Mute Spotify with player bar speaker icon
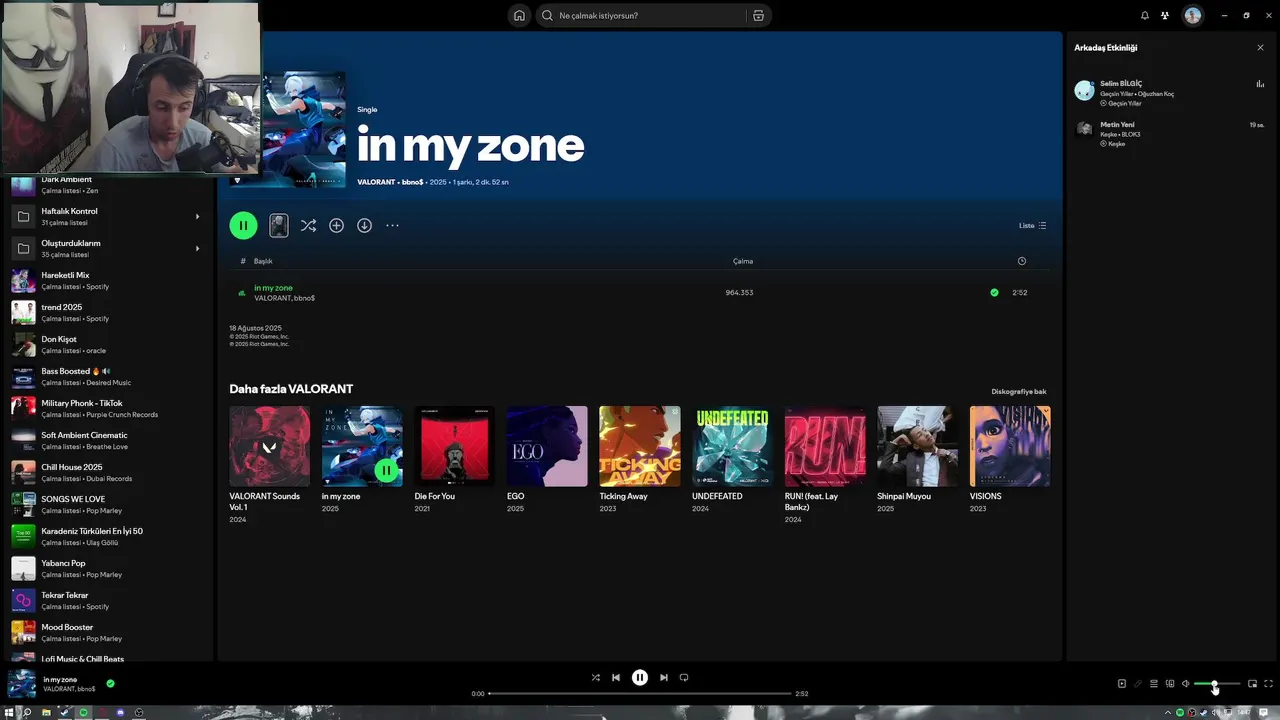1280x720 pixels. [x=1185, y=684]
